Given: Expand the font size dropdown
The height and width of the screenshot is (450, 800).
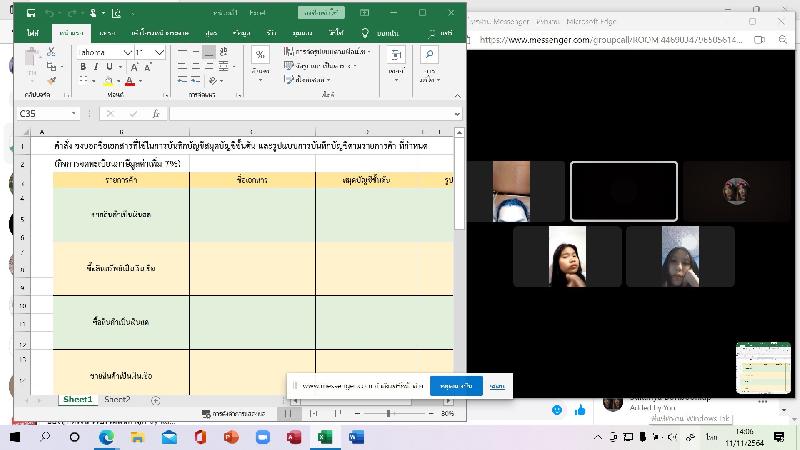Looking at the screenshot, I should [160, 52].
